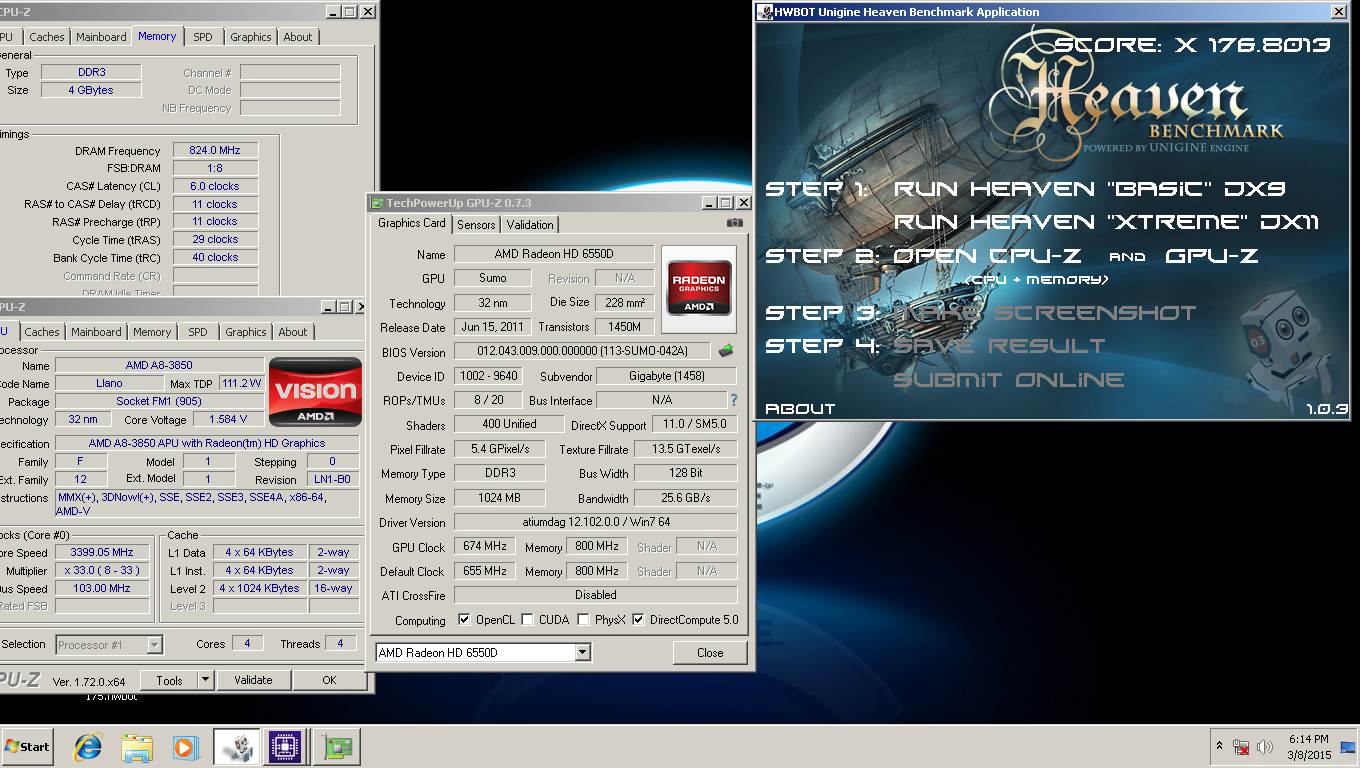Click About in HWBOT Heaven app
This screenshot has width=1360, height=768.
[800, 408]
